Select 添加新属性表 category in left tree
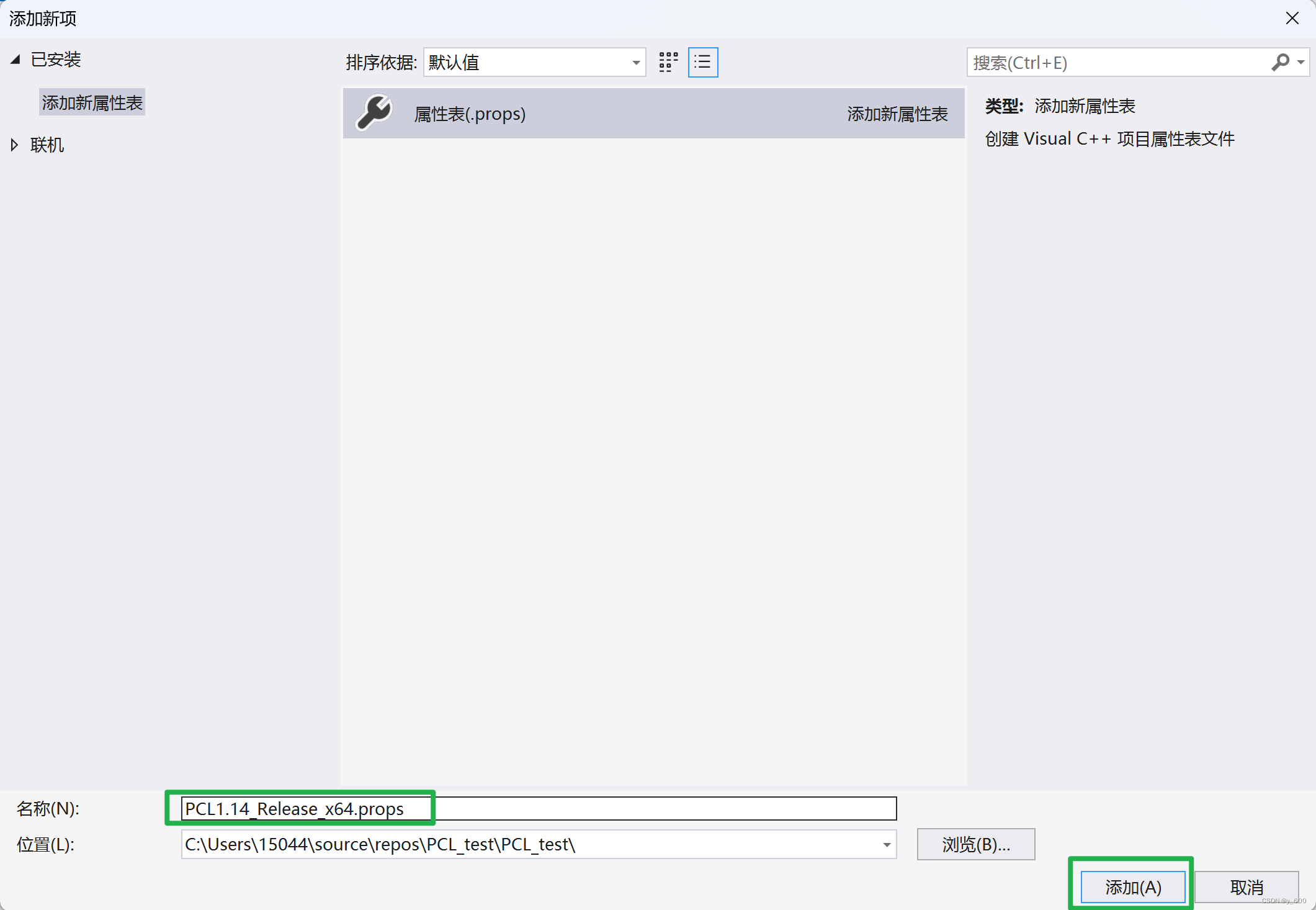This screenshot has width=1316, height=910. coord(92,102)
